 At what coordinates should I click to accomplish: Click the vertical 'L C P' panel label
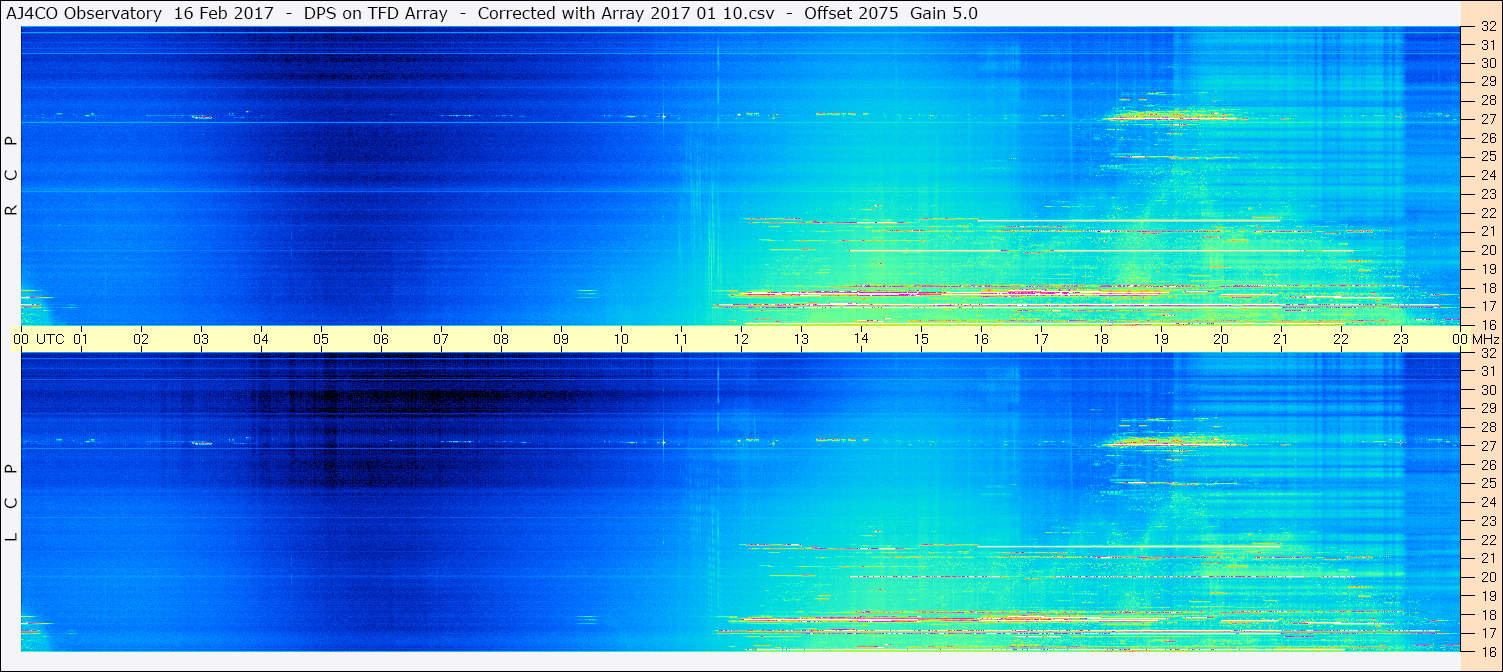[x=12, y=504]
